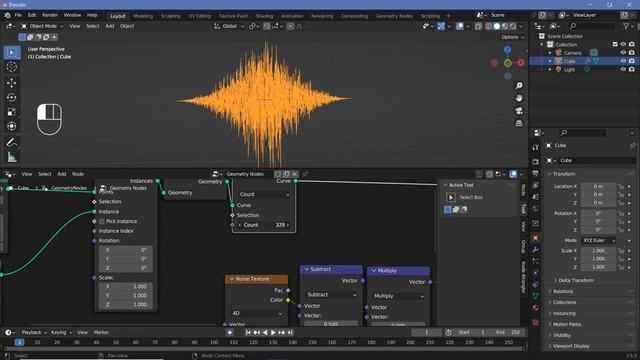Open the Object Data properties green triangle tab
The image size is (640, 360).
point(536,296)
